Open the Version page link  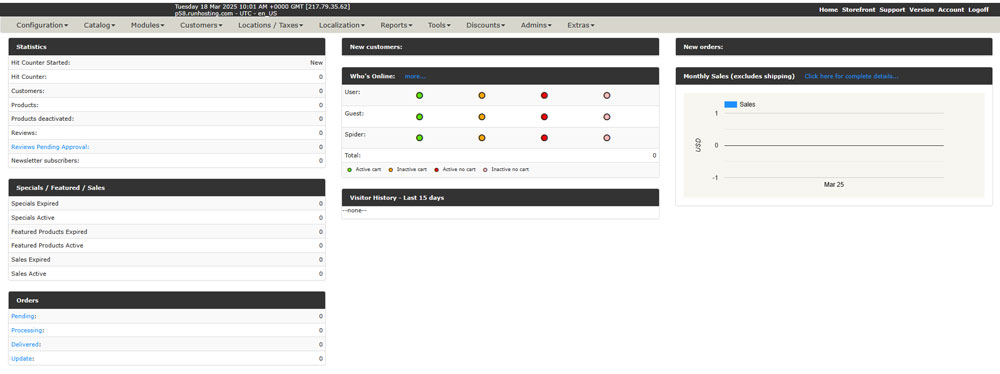coord(921,10)
